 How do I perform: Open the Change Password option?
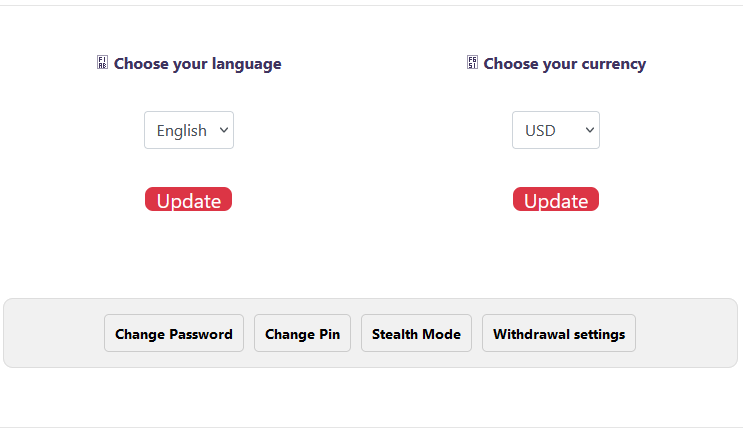(x=174, y=334)
